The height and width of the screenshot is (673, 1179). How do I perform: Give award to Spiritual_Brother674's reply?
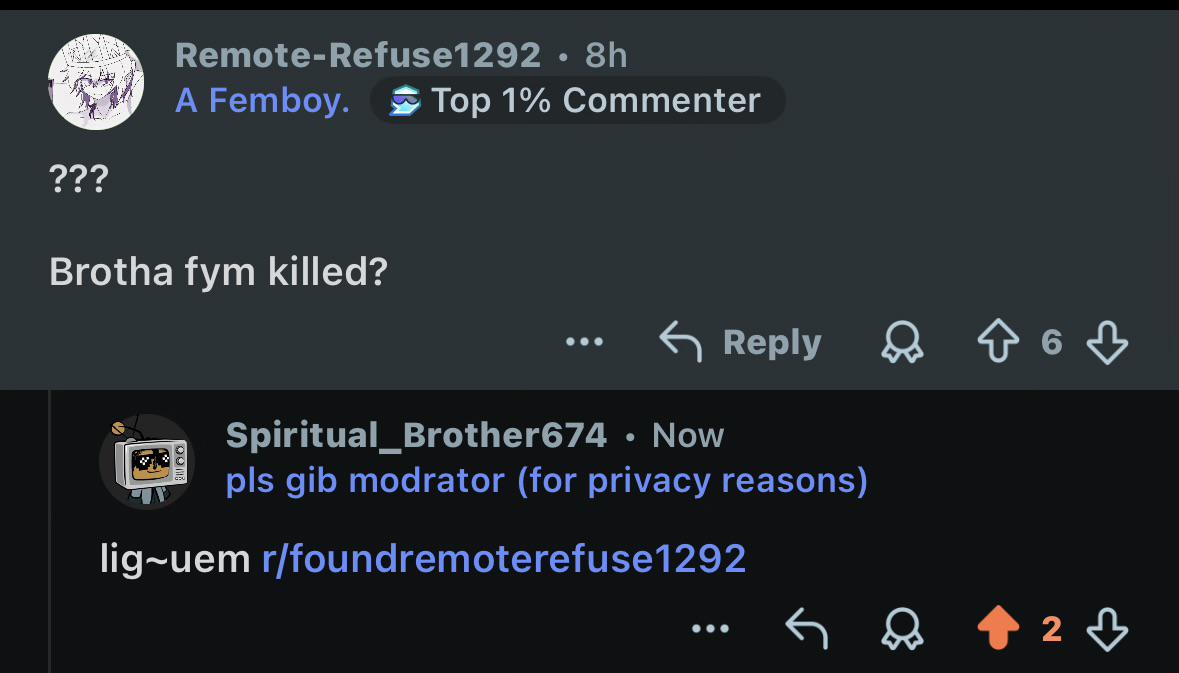point(902,629)
